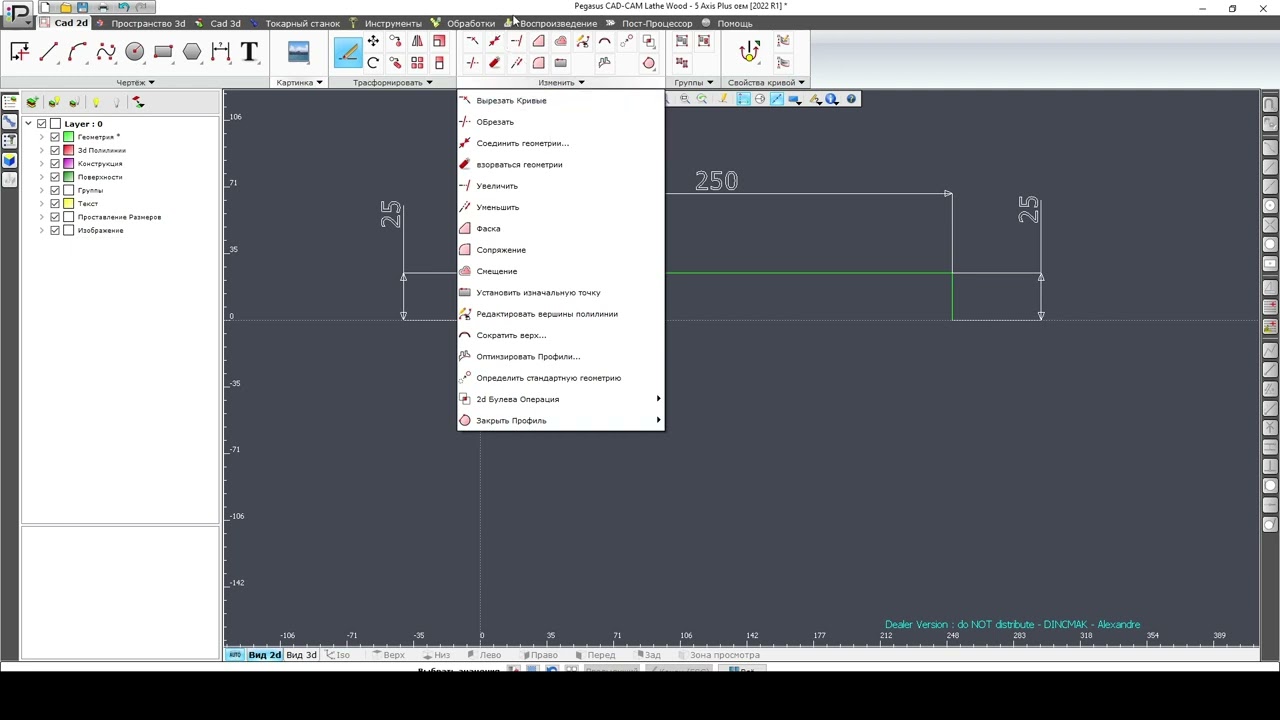Select Соединить геометрии menu entry

point(561,143)
